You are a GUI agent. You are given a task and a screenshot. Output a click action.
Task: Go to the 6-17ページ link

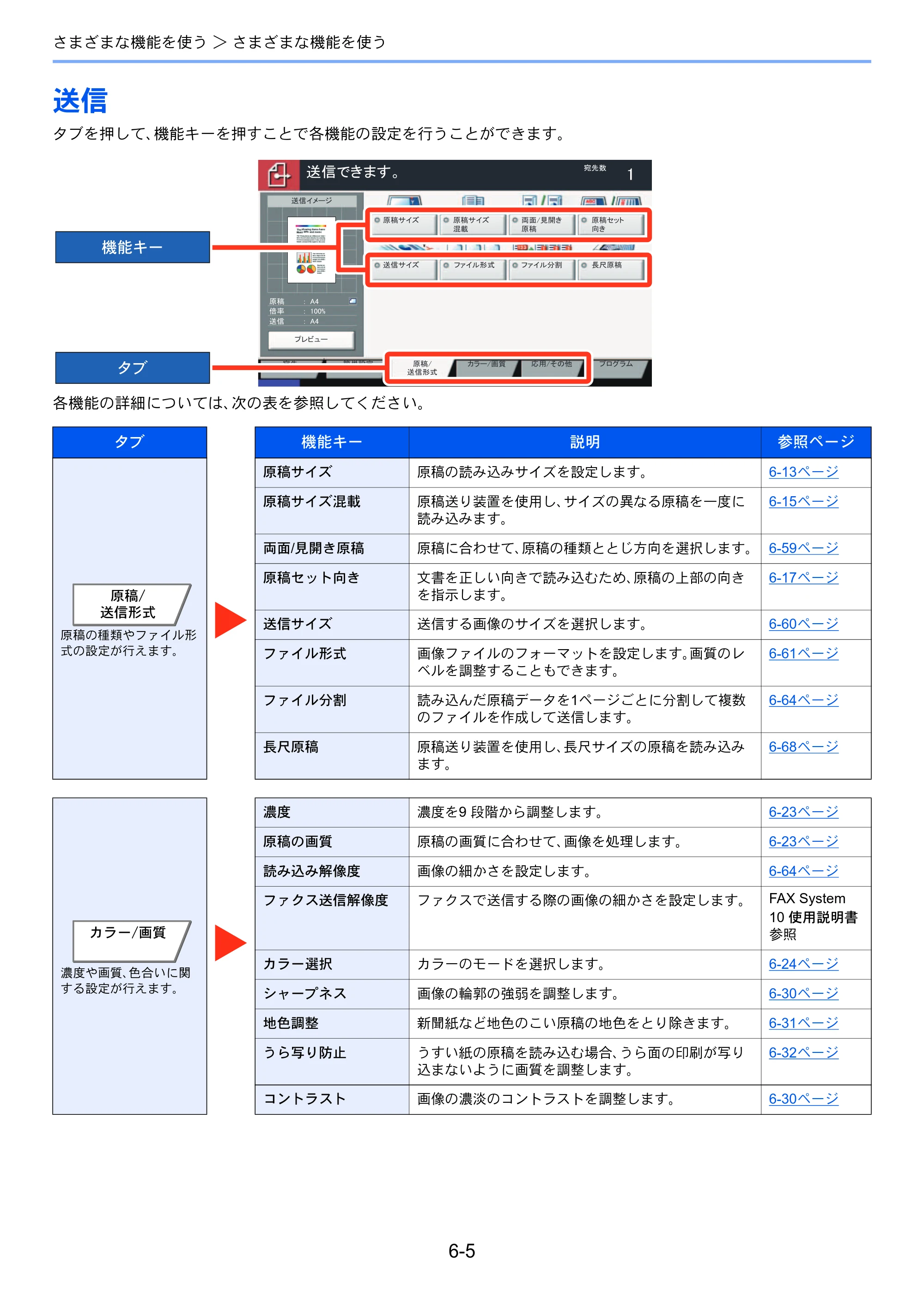click(x=803, y=578)
